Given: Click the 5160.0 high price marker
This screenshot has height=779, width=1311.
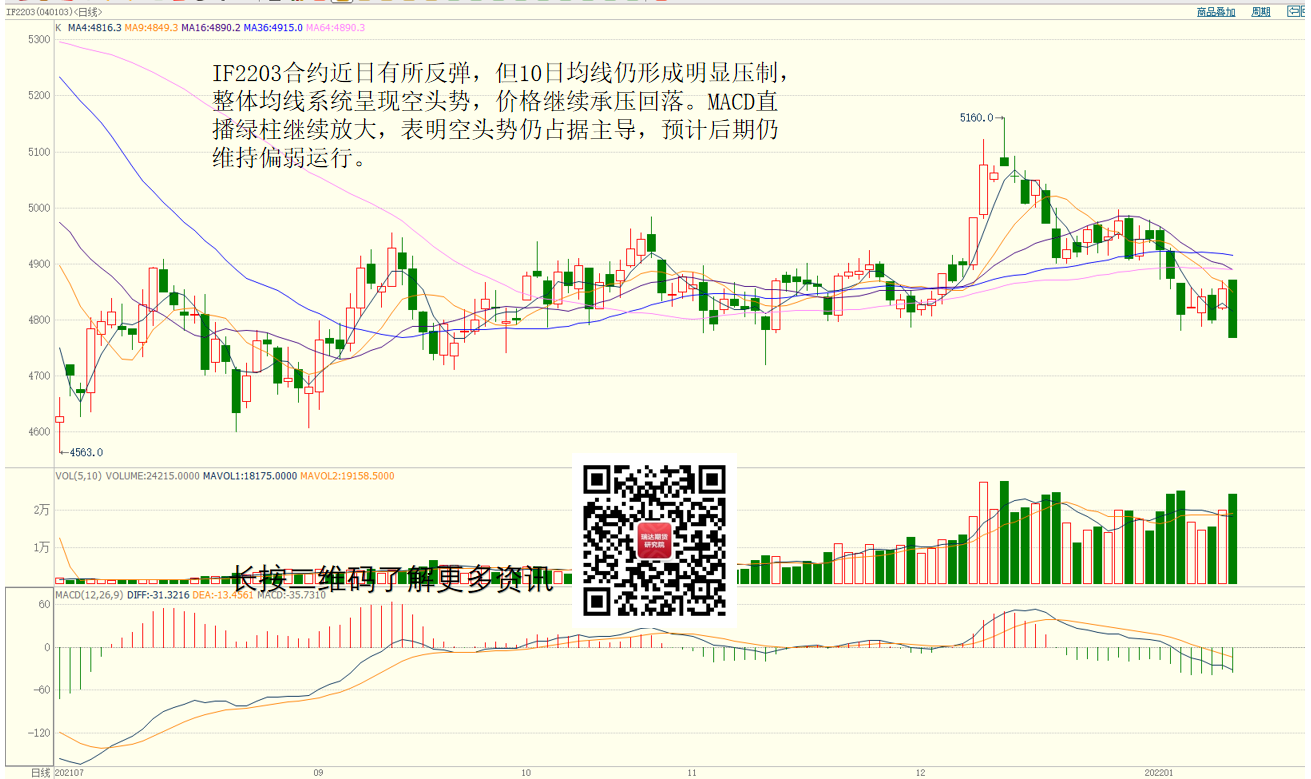Looking at the screenshot, I should [x=976, y=118].
